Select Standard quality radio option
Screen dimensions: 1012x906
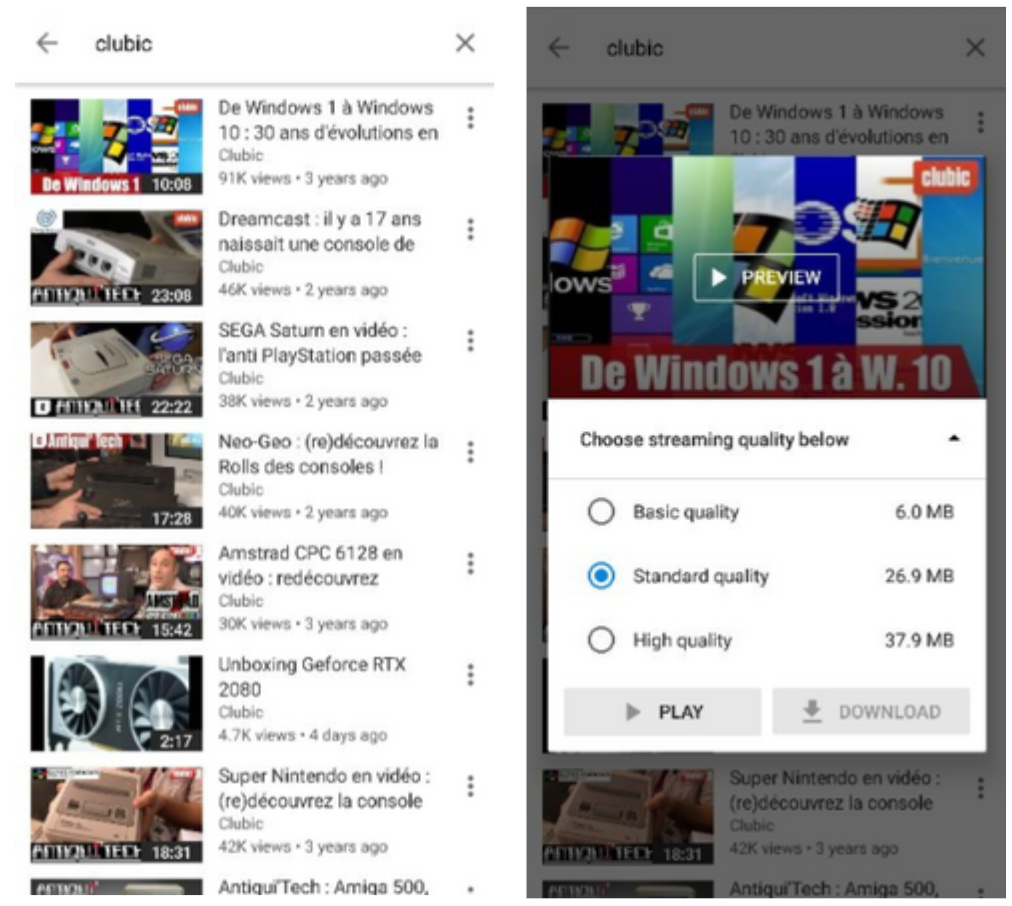pos(601,576)
